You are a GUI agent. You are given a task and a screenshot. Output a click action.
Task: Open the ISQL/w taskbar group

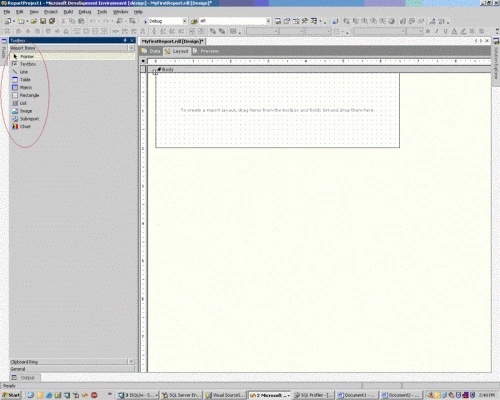click(x=137, y=395)
